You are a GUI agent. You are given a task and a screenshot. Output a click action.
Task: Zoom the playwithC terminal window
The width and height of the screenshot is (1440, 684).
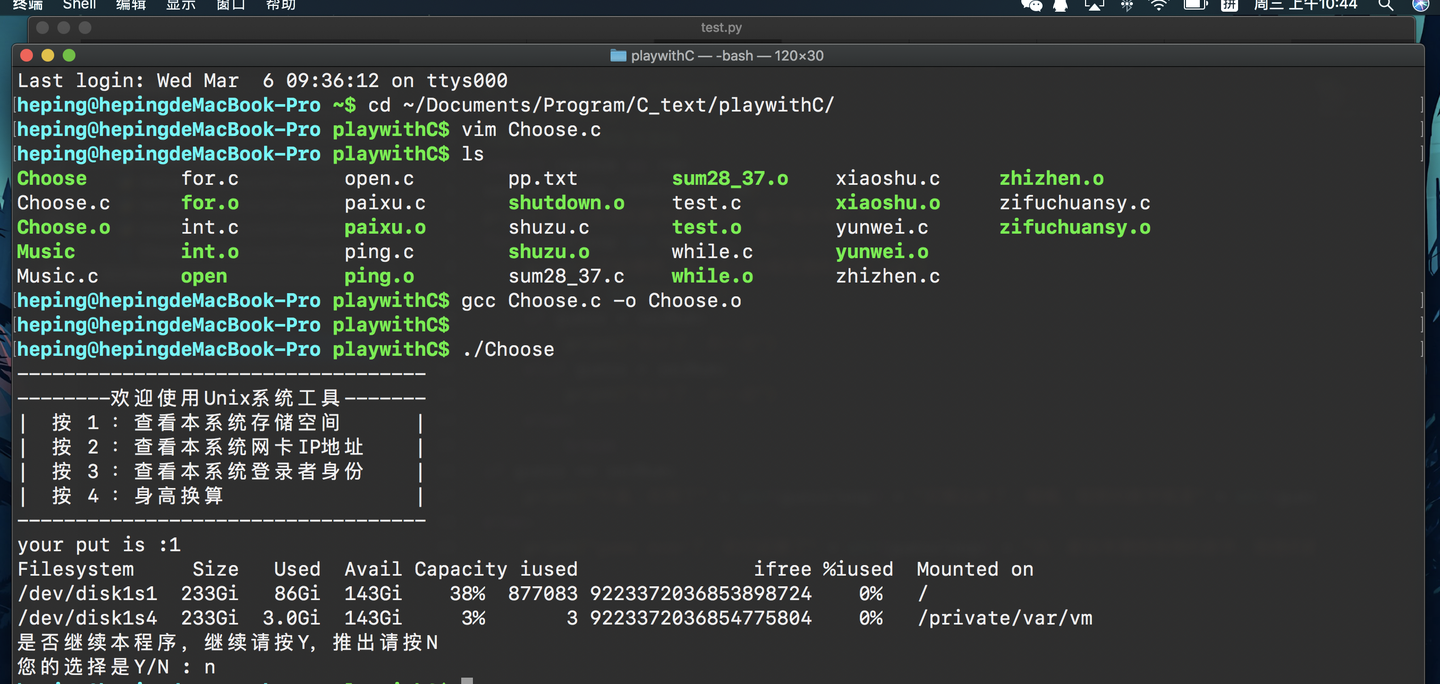[69, 55]
